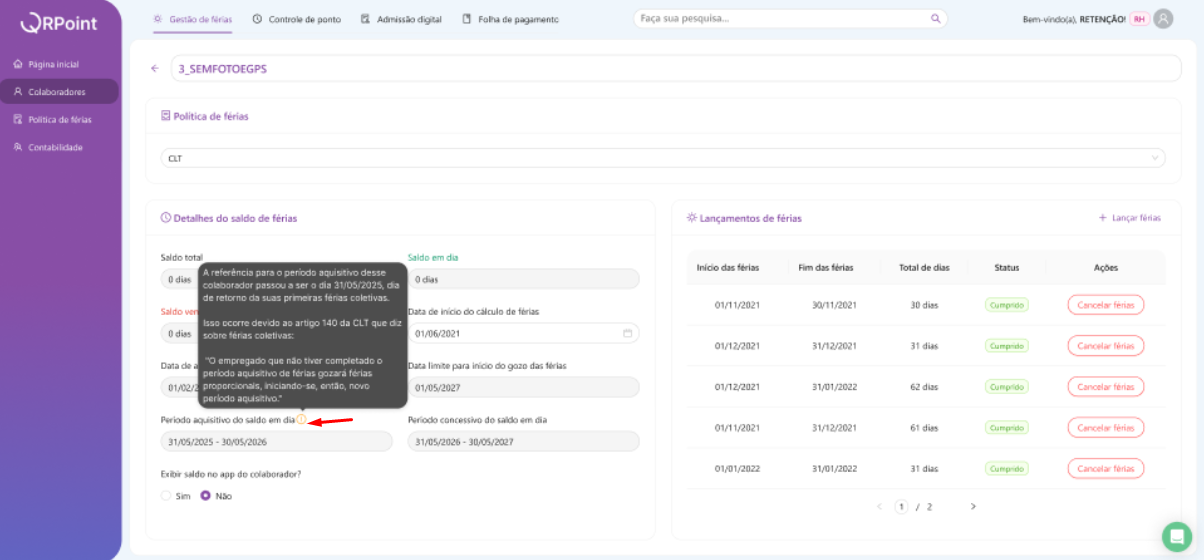Select the Sim radio option

coord(167,496)
